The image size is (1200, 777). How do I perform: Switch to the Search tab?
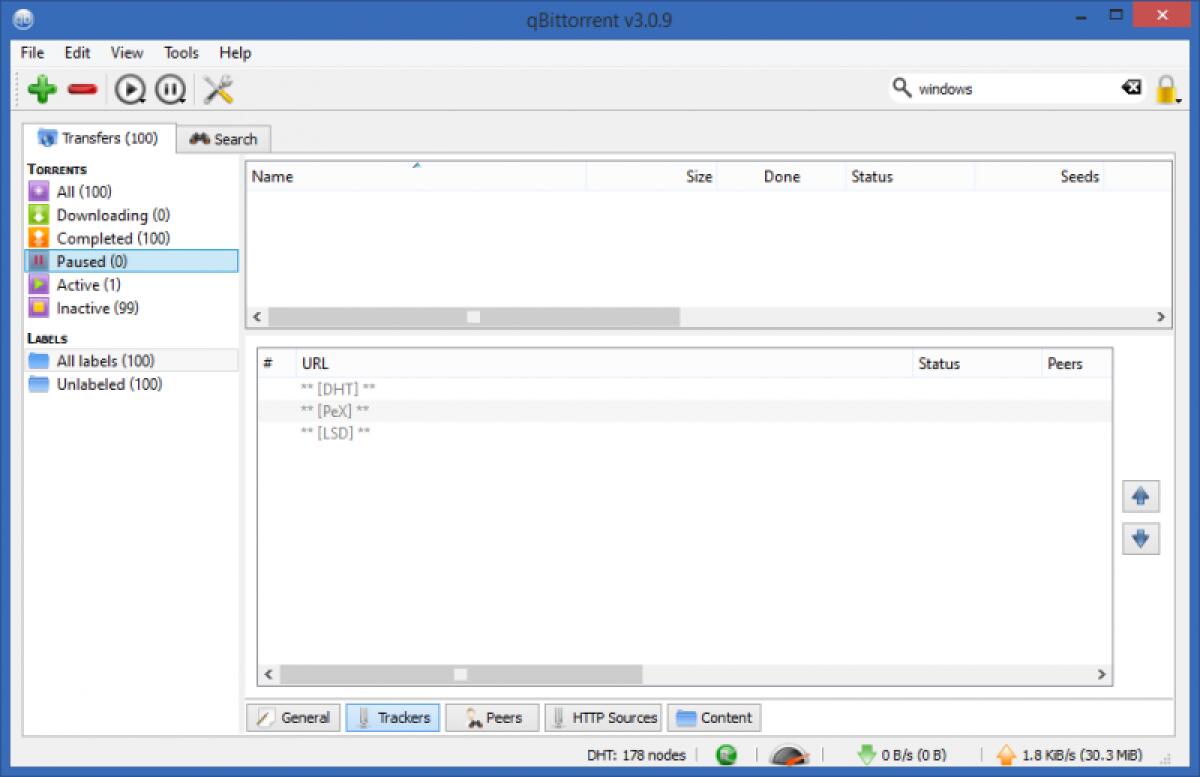[224, 139]
